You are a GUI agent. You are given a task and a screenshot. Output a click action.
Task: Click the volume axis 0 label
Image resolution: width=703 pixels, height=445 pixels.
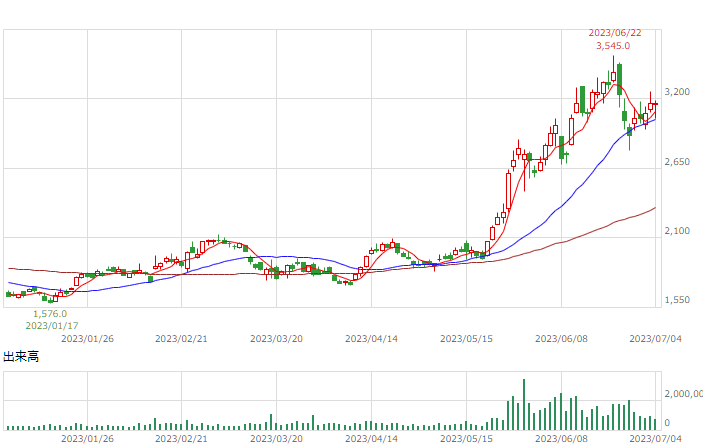pos(667,423)
